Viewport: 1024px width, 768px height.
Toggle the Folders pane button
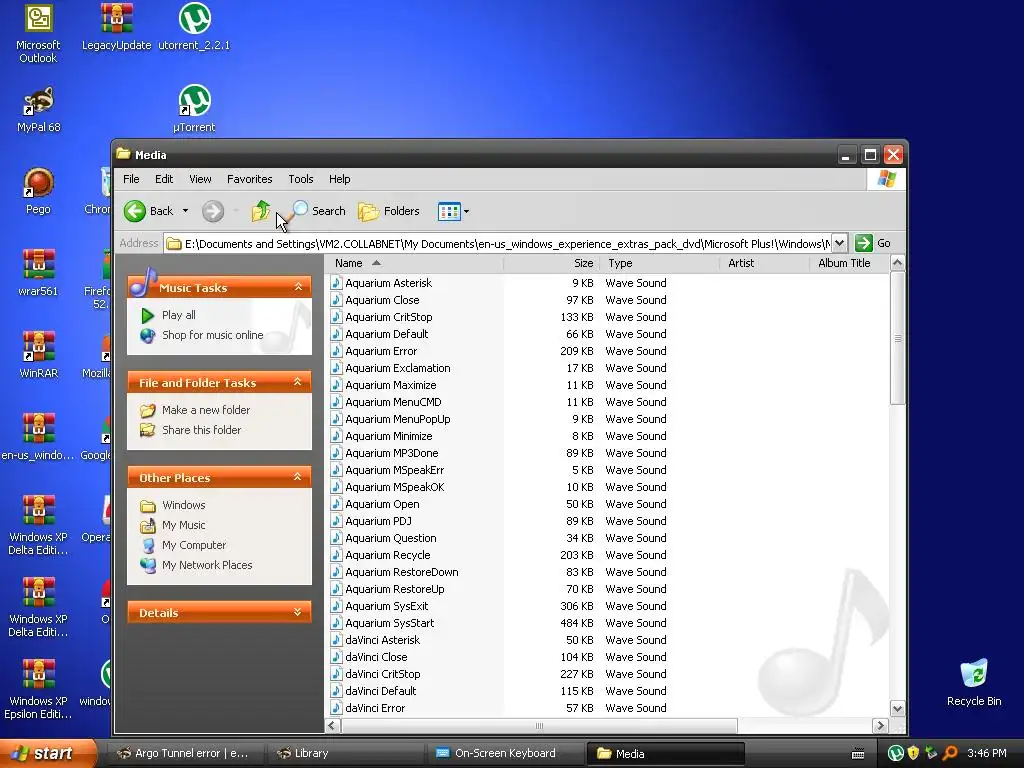tap(389, 211)
